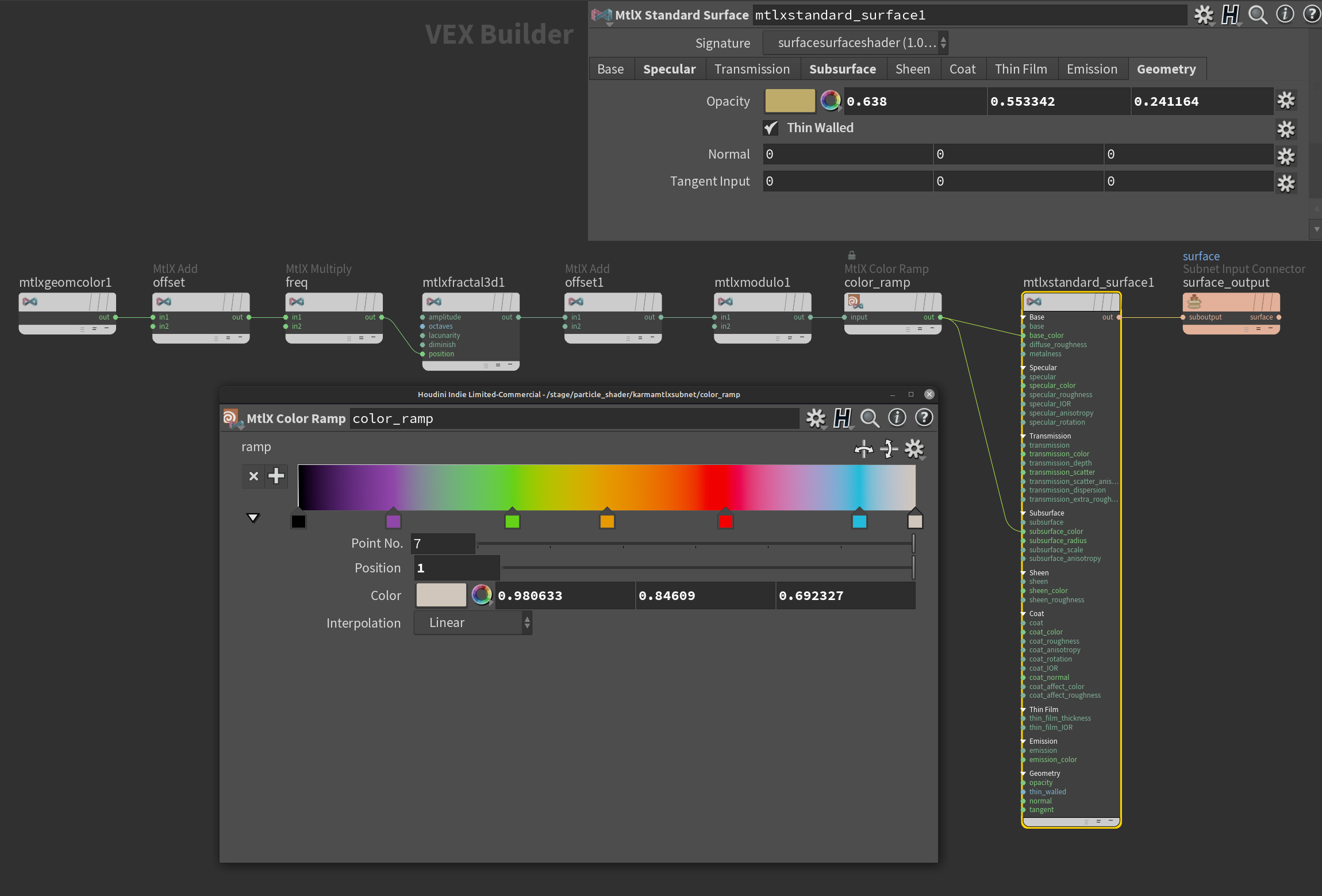
Task: Click the plus button to add a ramp point
Action: click(x=276, y=476)
